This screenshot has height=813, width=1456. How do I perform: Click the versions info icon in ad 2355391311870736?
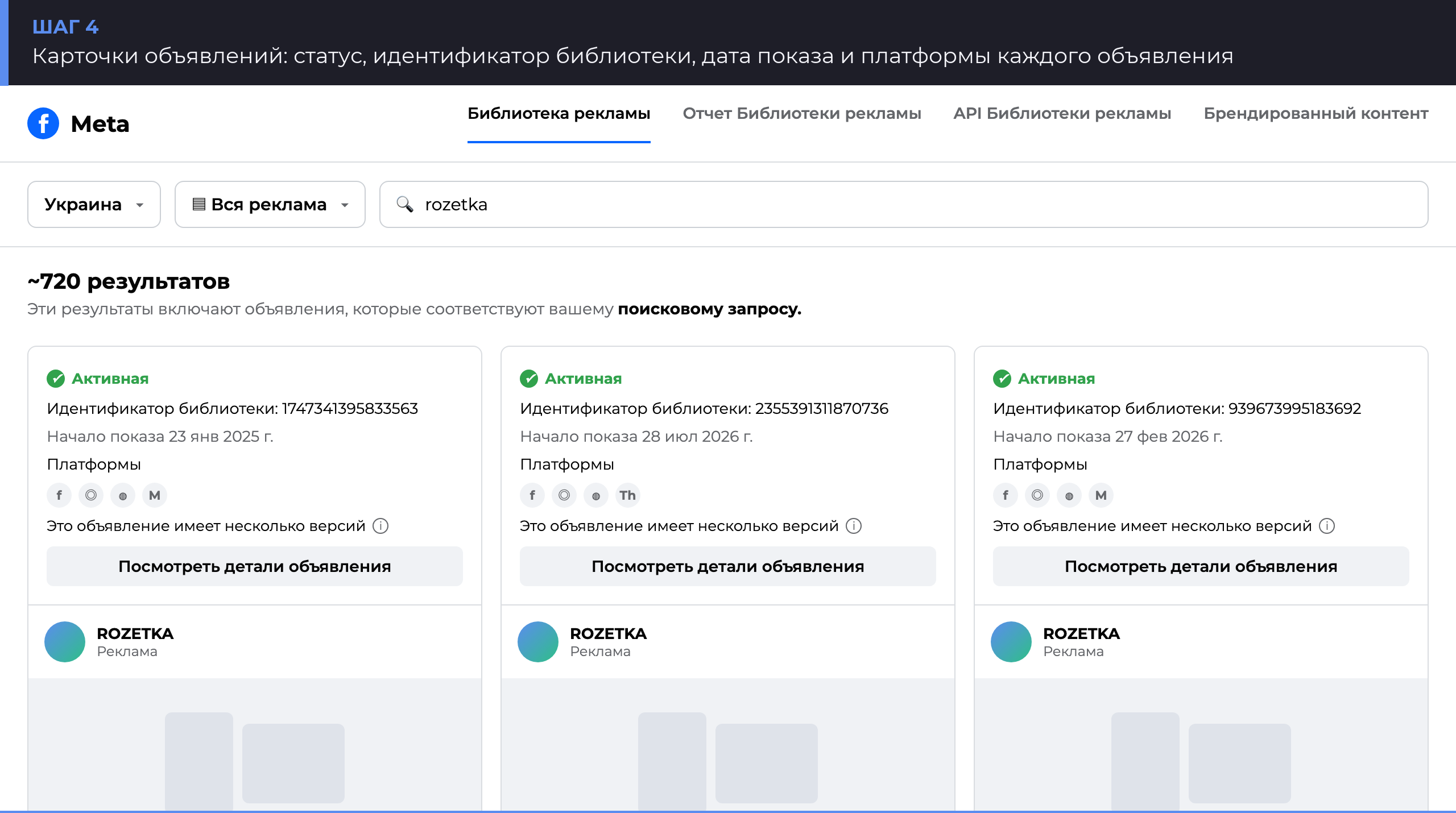(854, 526)
